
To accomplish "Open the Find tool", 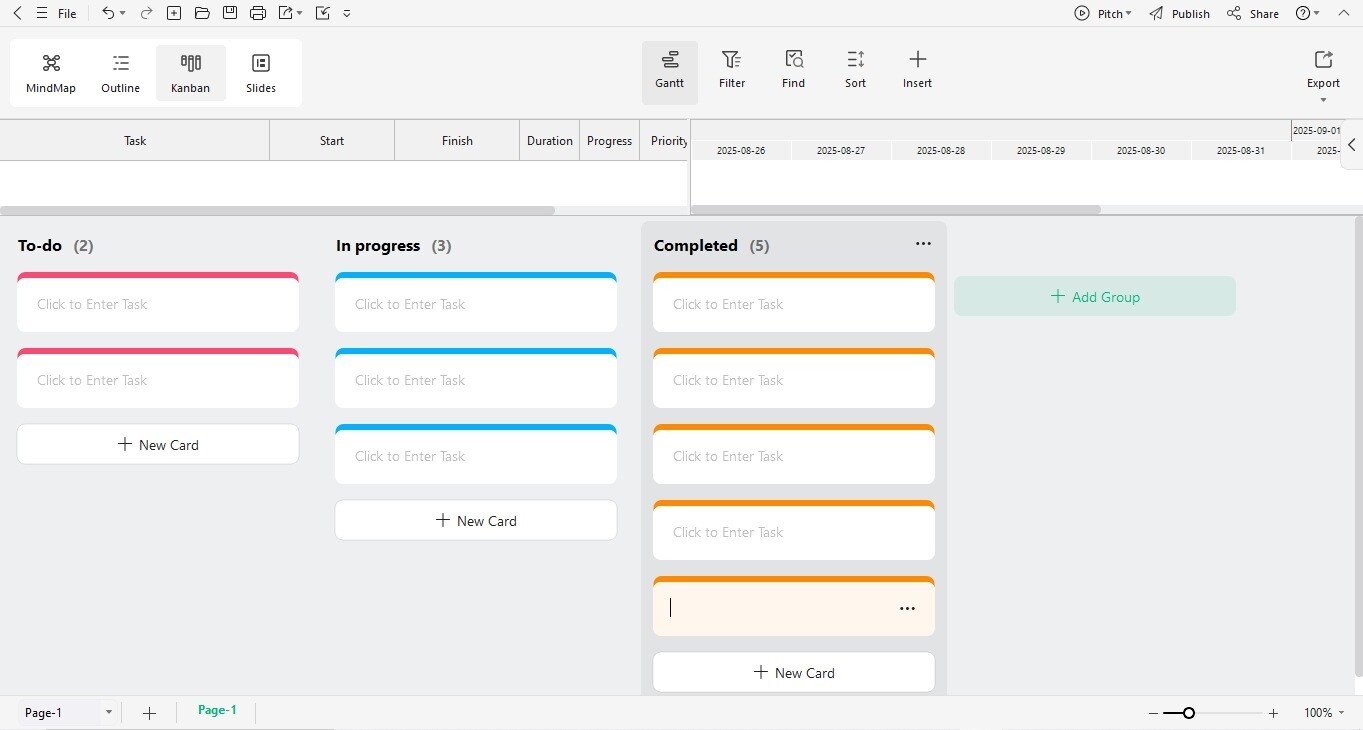I will (x=793, y=68).
